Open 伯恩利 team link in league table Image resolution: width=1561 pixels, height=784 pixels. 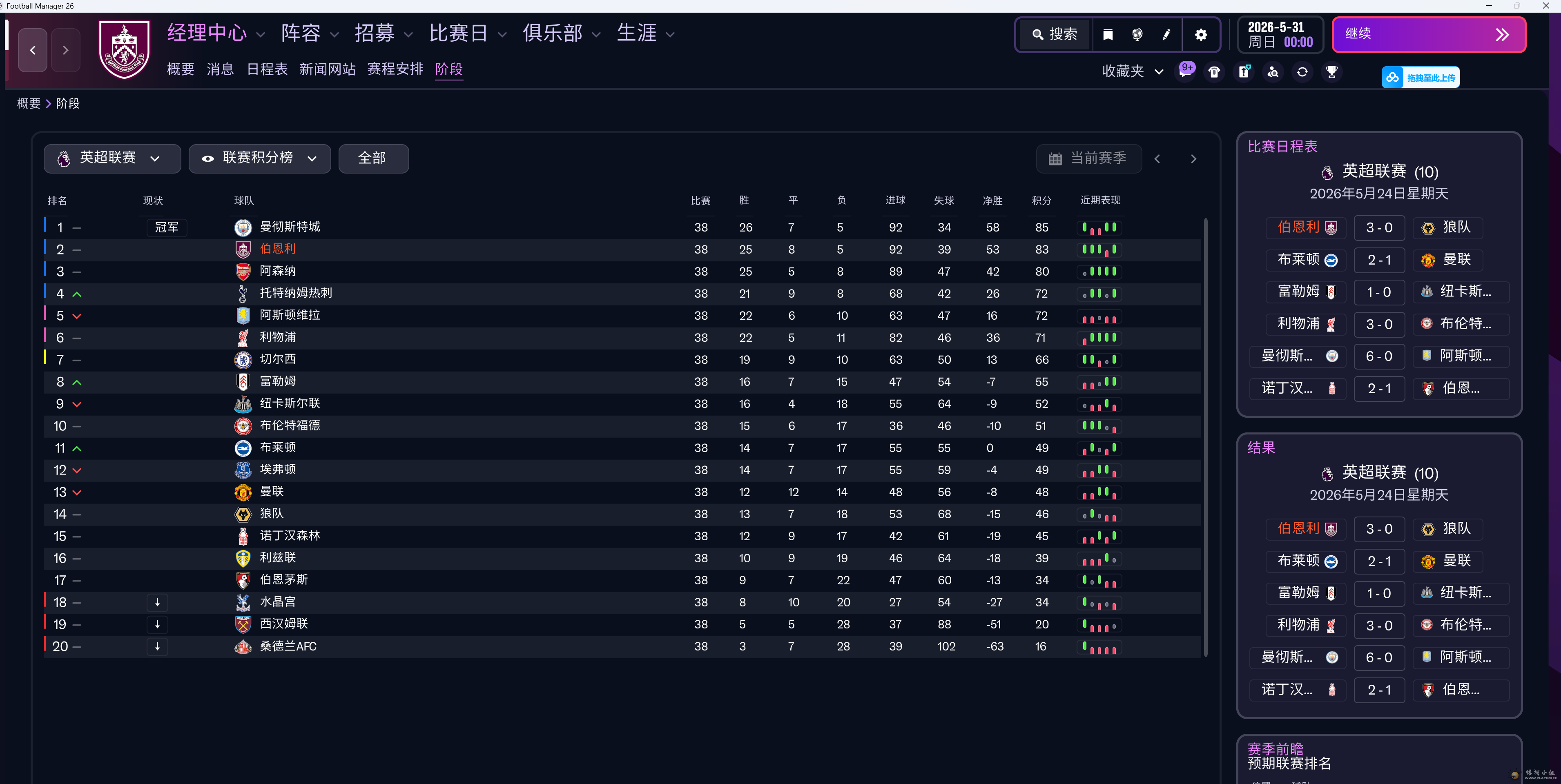(278, 249)
